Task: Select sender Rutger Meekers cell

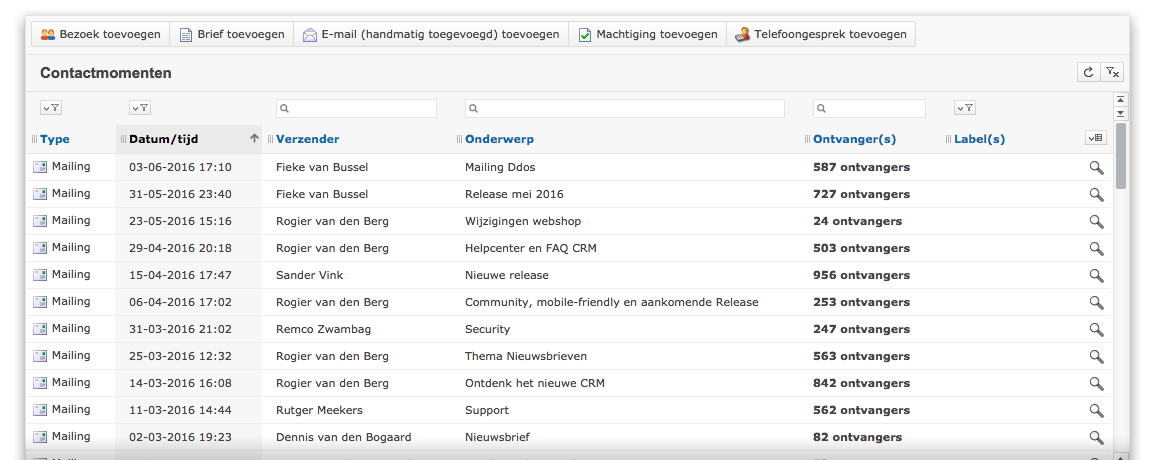Action: tap(319, 410)
